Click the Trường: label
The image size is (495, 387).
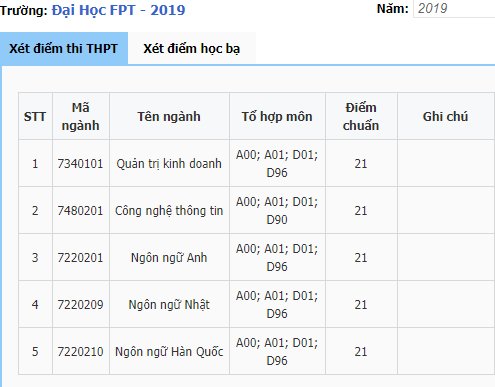[x=24, y=11]
